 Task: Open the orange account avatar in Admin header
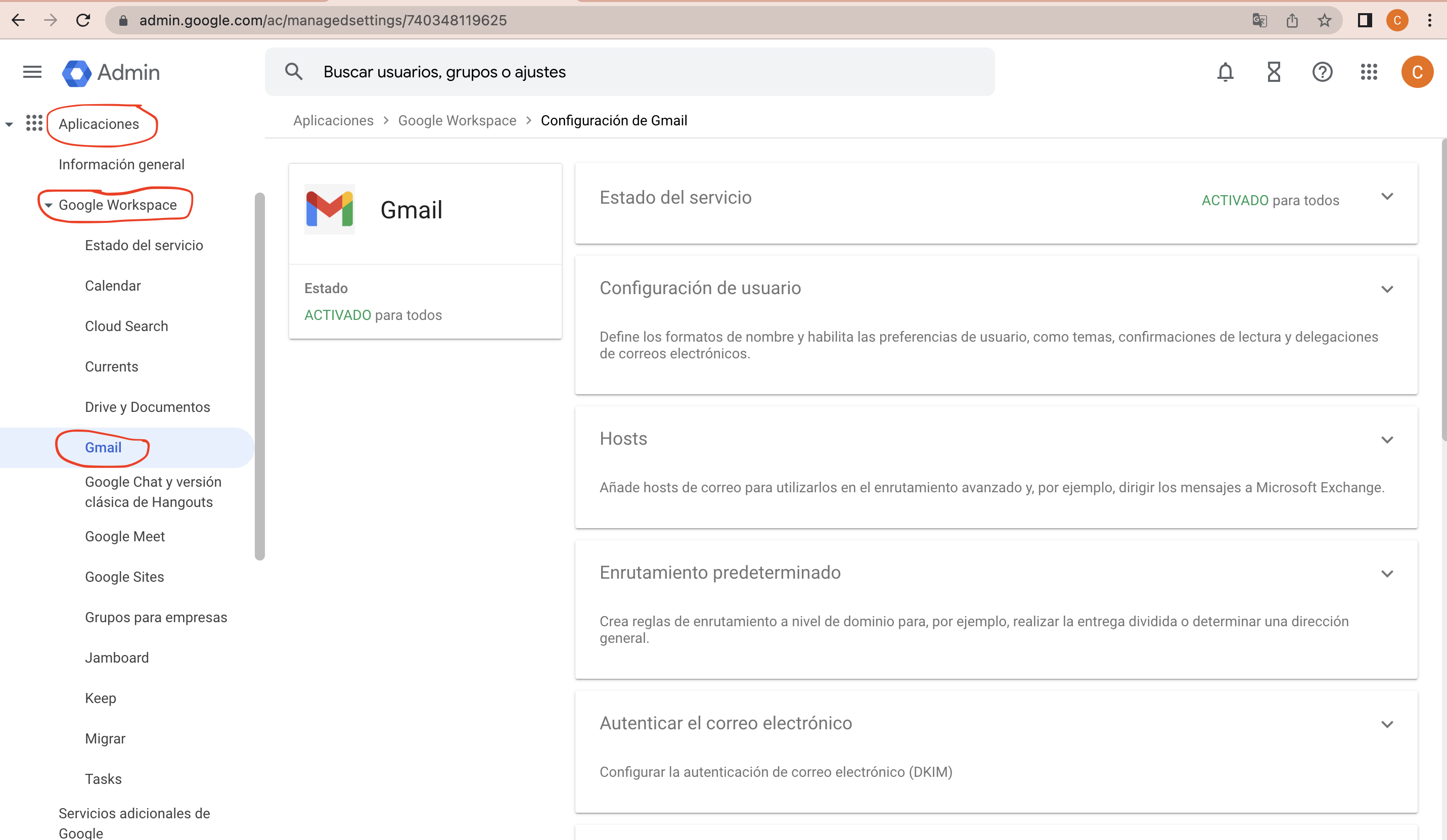coord(1417,72)
